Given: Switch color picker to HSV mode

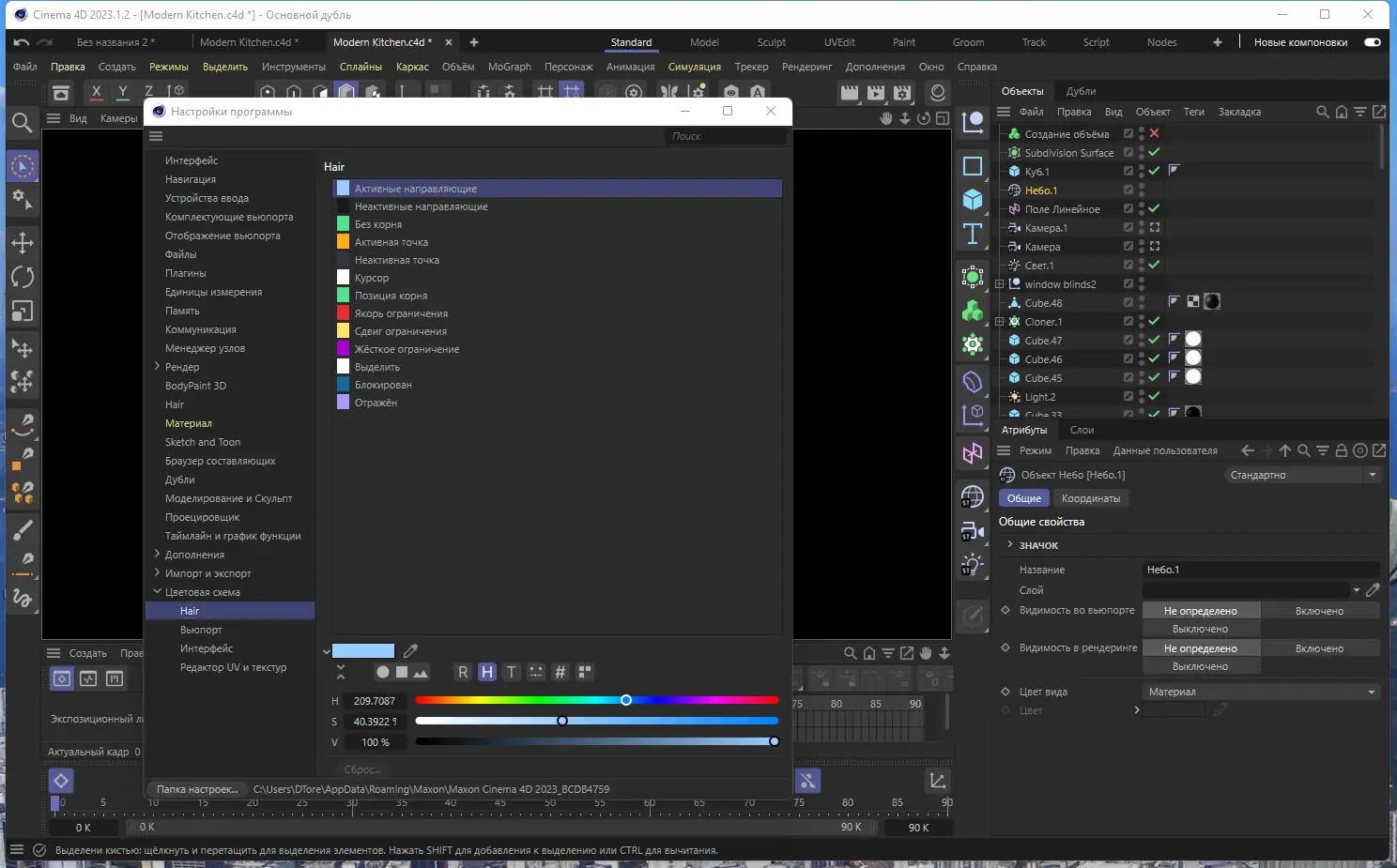Looking at the screenshot, I should [x=487, y=672].
